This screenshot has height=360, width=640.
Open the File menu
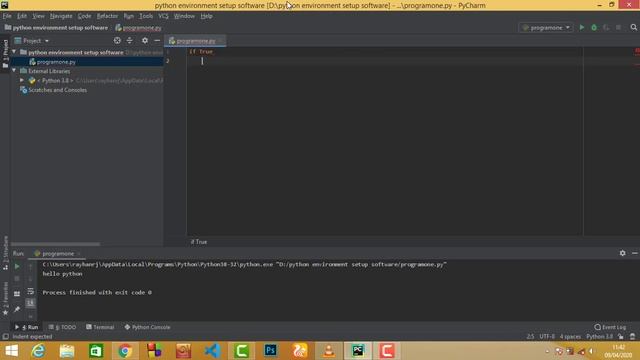(x=7, y=16)
